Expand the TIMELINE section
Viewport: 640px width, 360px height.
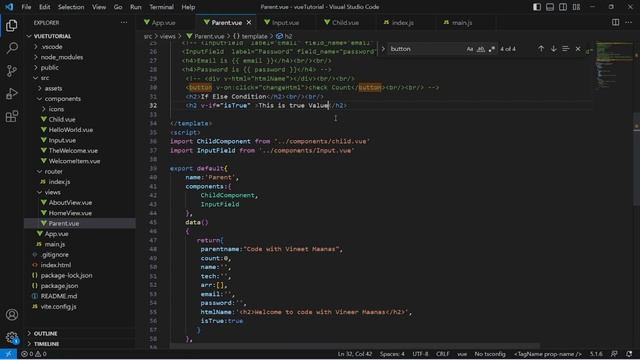pos(46,344)
